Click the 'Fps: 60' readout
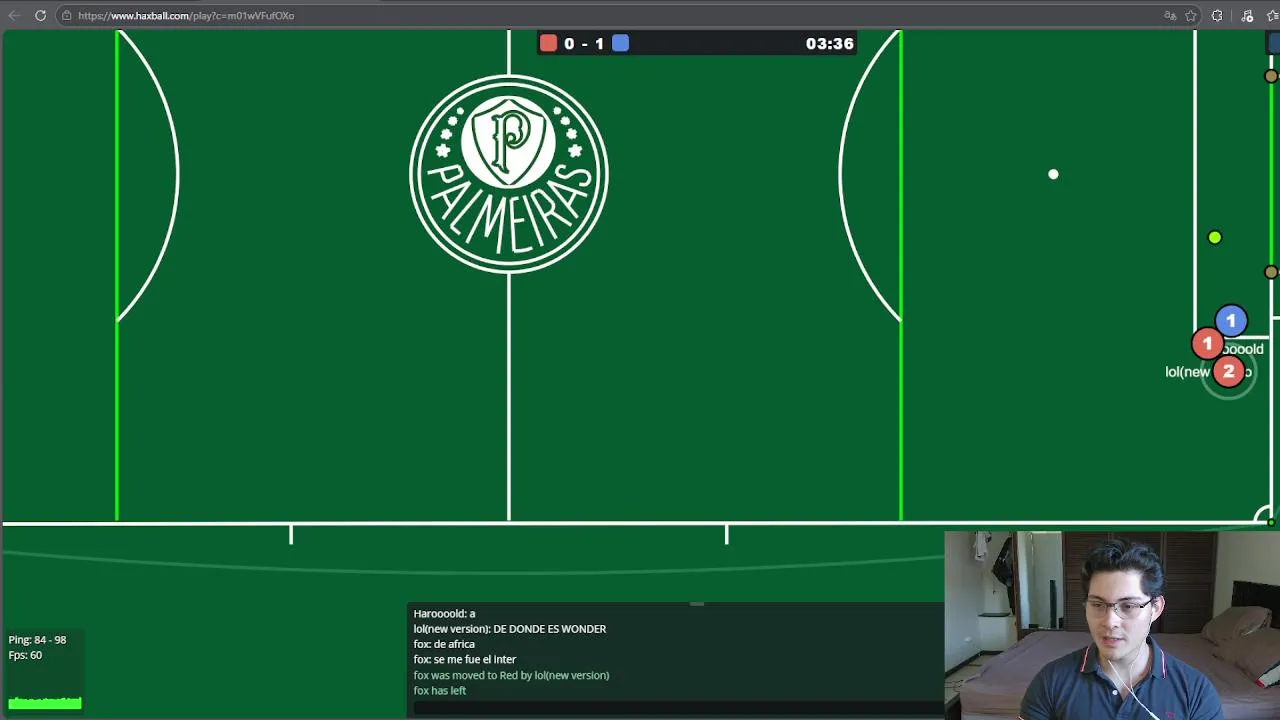The height and width of the screenshot is (720, 1280). (25, 655)
